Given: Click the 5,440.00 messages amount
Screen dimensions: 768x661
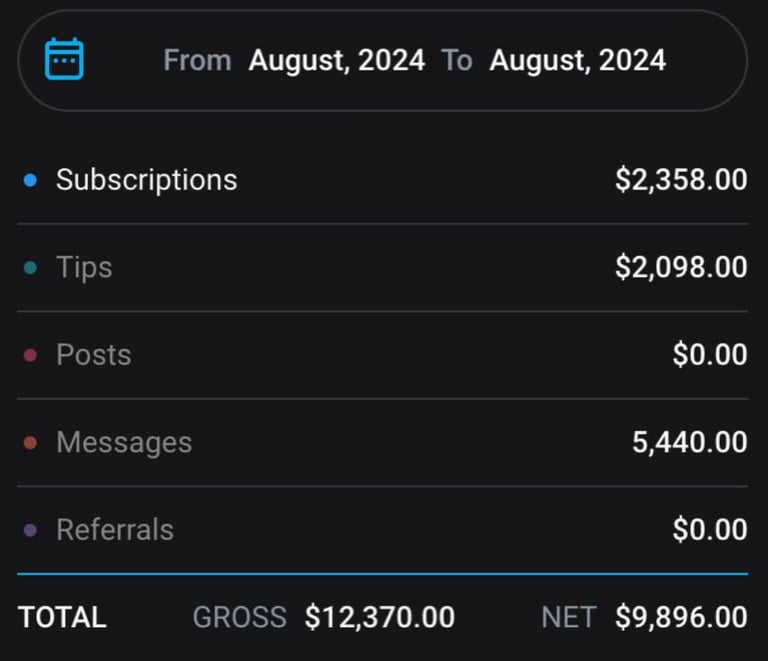Looking at the screenshot, I should coord(690,443).
